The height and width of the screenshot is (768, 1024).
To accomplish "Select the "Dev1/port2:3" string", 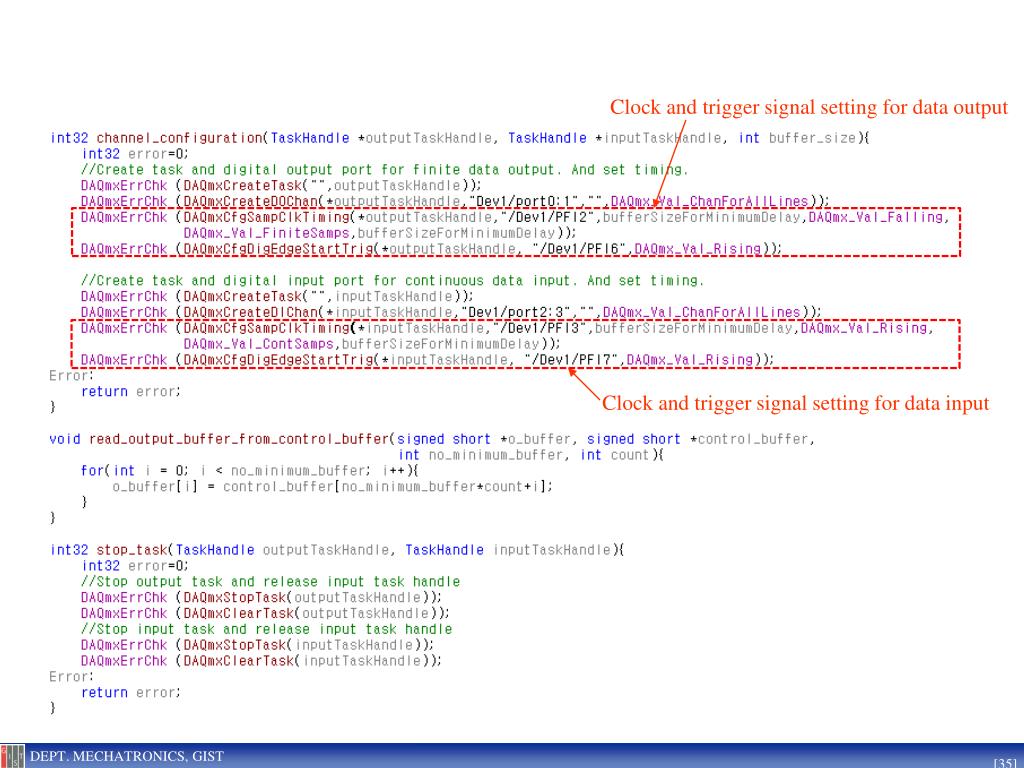I will (x=517, y=312).
